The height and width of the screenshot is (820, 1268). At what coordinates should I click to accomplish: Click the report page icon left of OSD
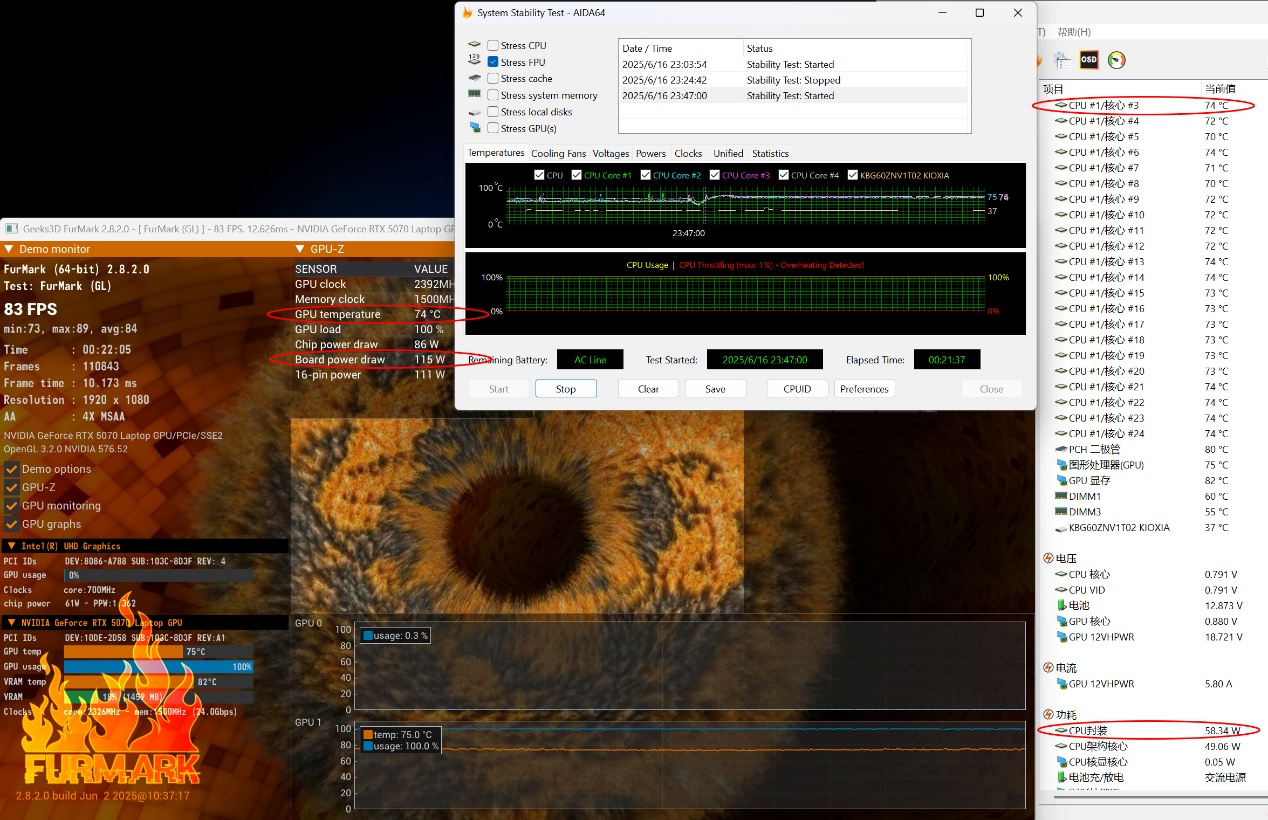pos(1062,61)
